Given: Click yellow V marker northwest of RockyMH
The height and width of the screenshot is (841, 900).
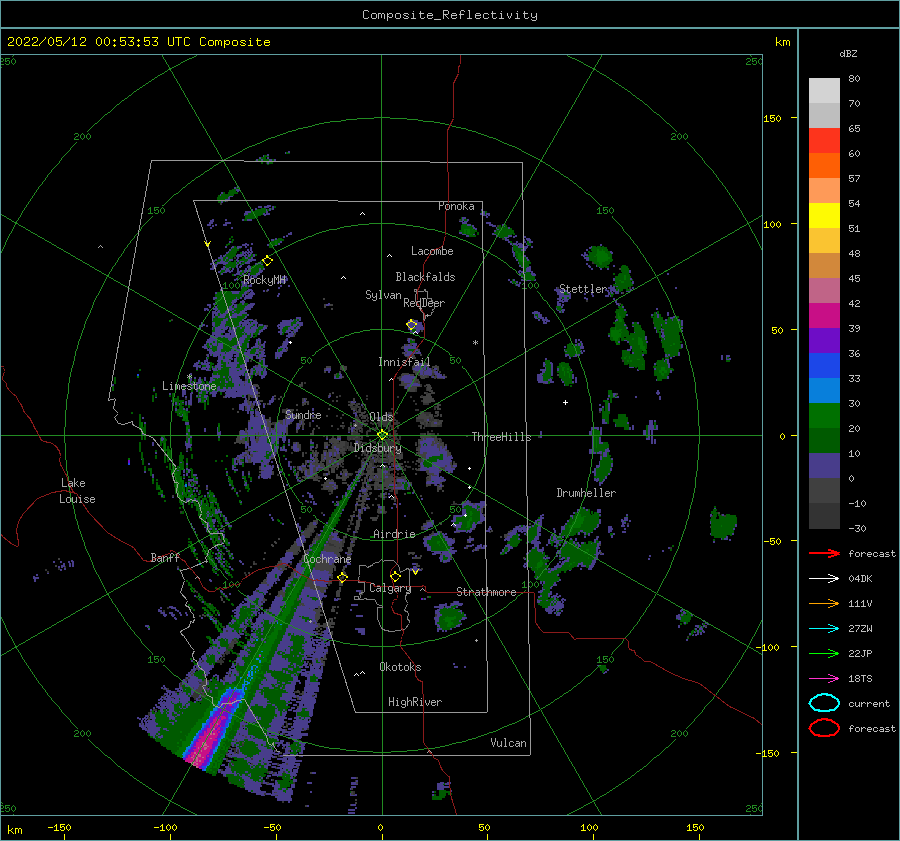Looking at the screenshot, I should pyautogui.click(x=208, y=245).
